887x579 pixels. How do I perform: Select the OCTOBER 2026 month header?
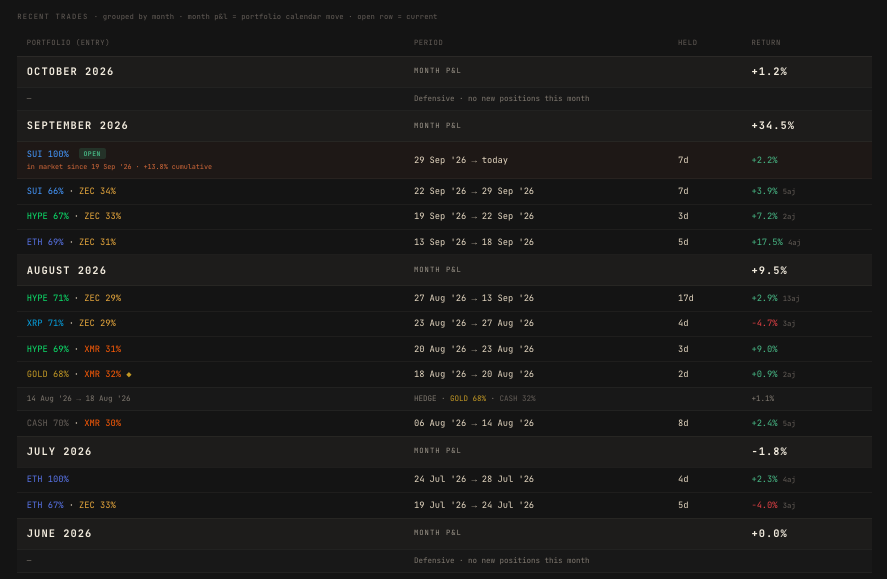tap(444, 71)
